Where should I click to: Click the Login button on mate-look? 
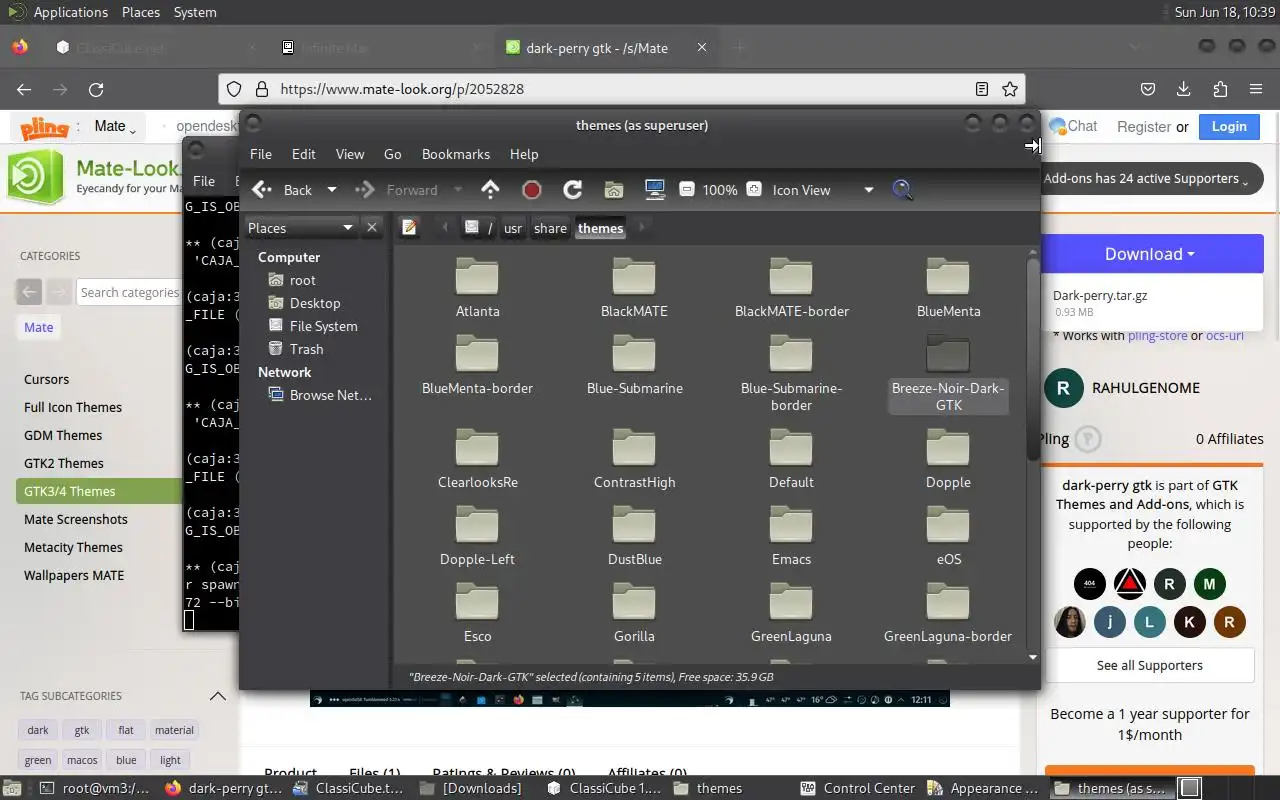pyautogui.click(x=1229, y=126)
